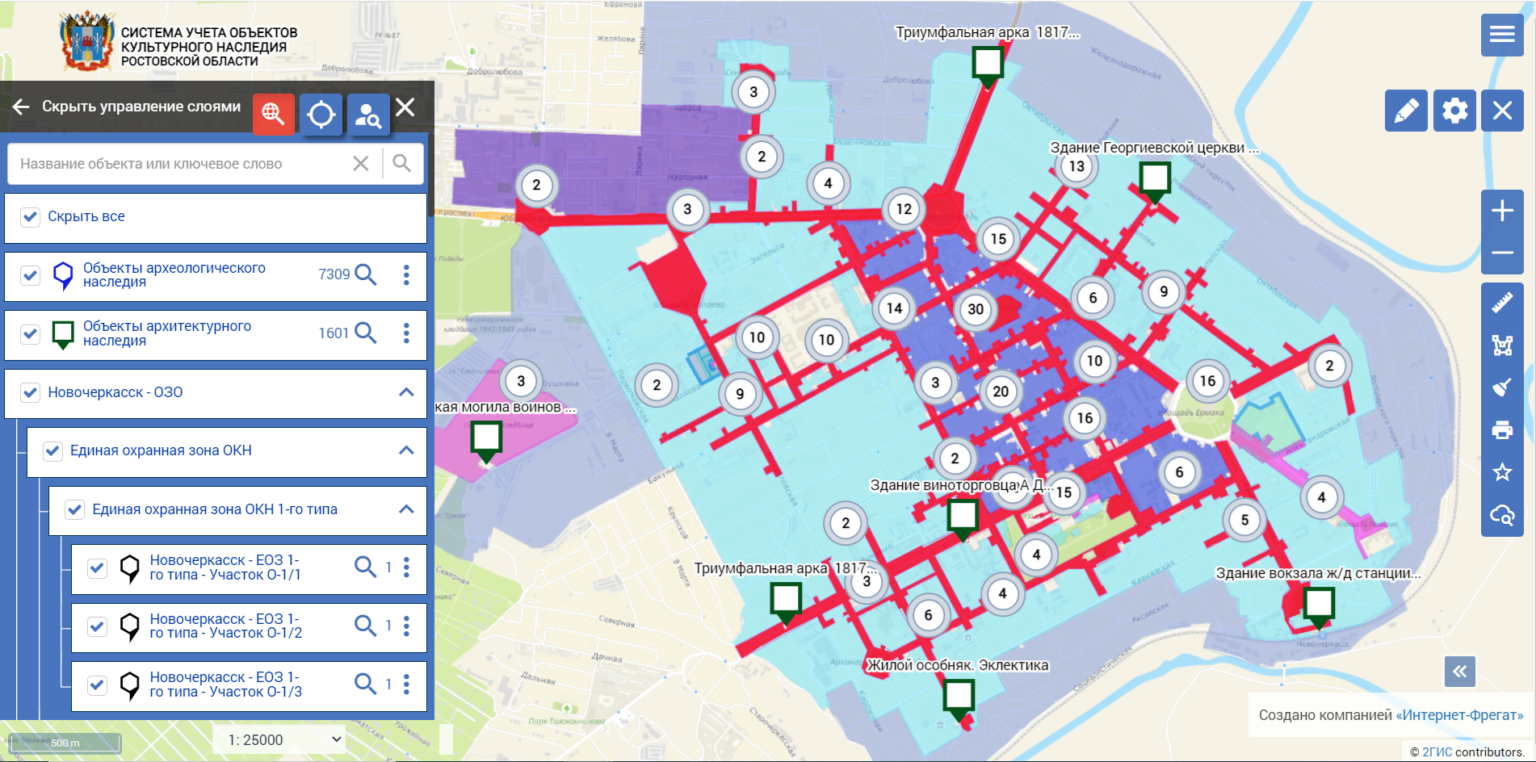This screenshot has height=762, width=1536.
Task: Click the pencil edit button
Action: (x=1406, y=110)
